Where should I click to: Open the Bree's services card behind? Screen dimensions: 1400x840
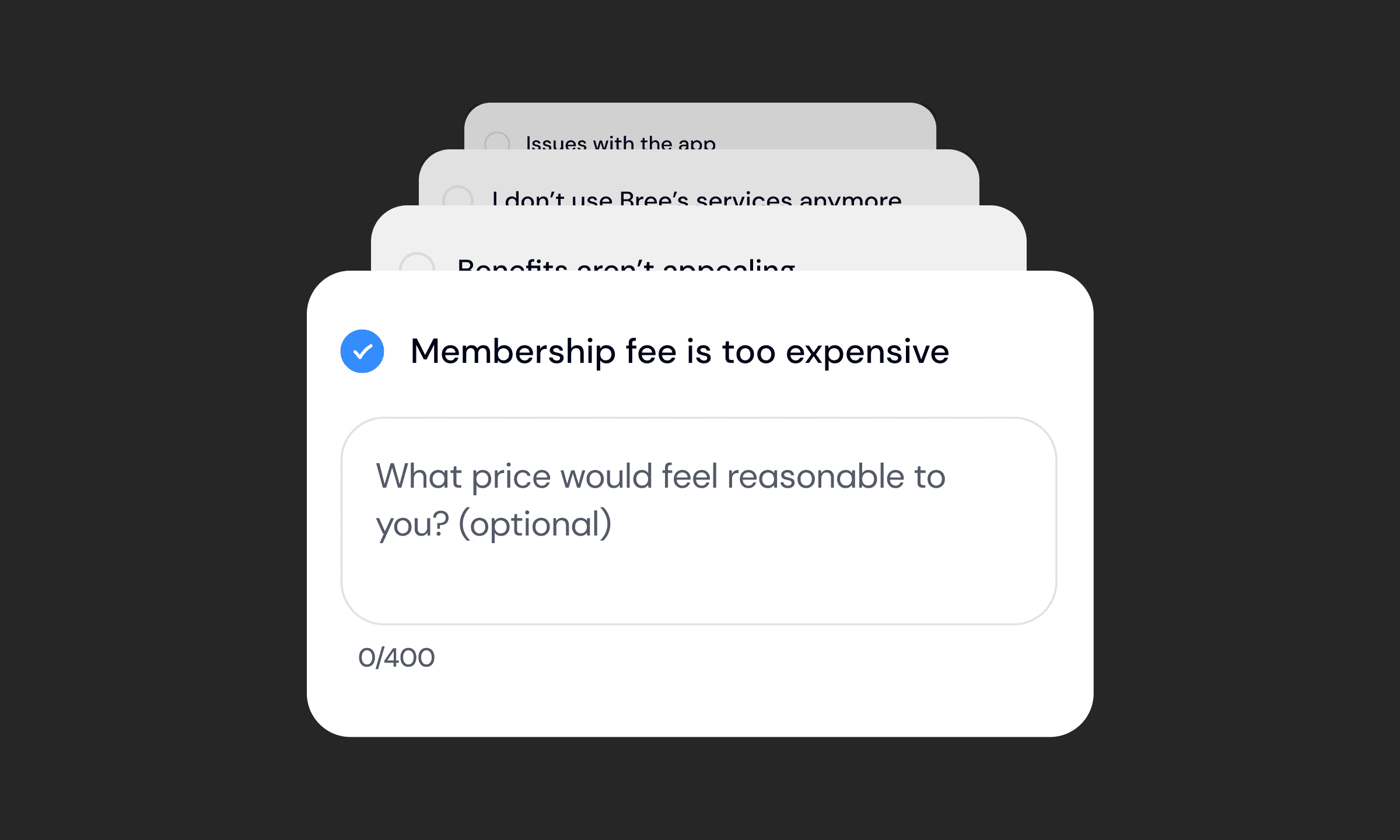point(699,177)
